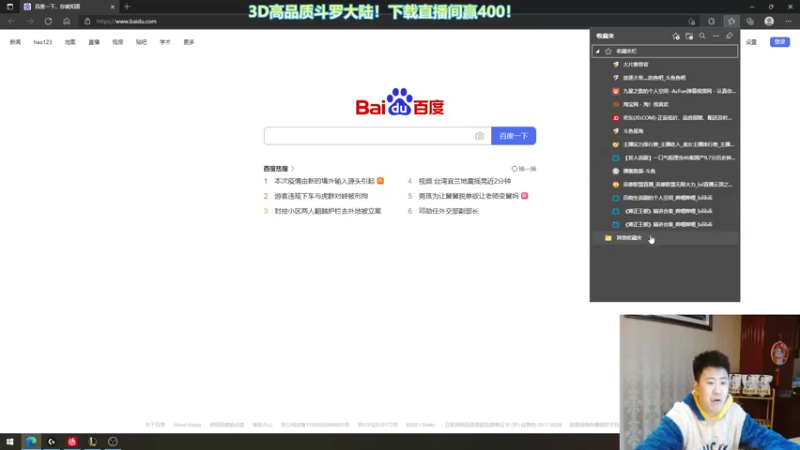Go to the browser home page icon
The width and height of the screenshot is (800, 450).
(x=67, y=21)
